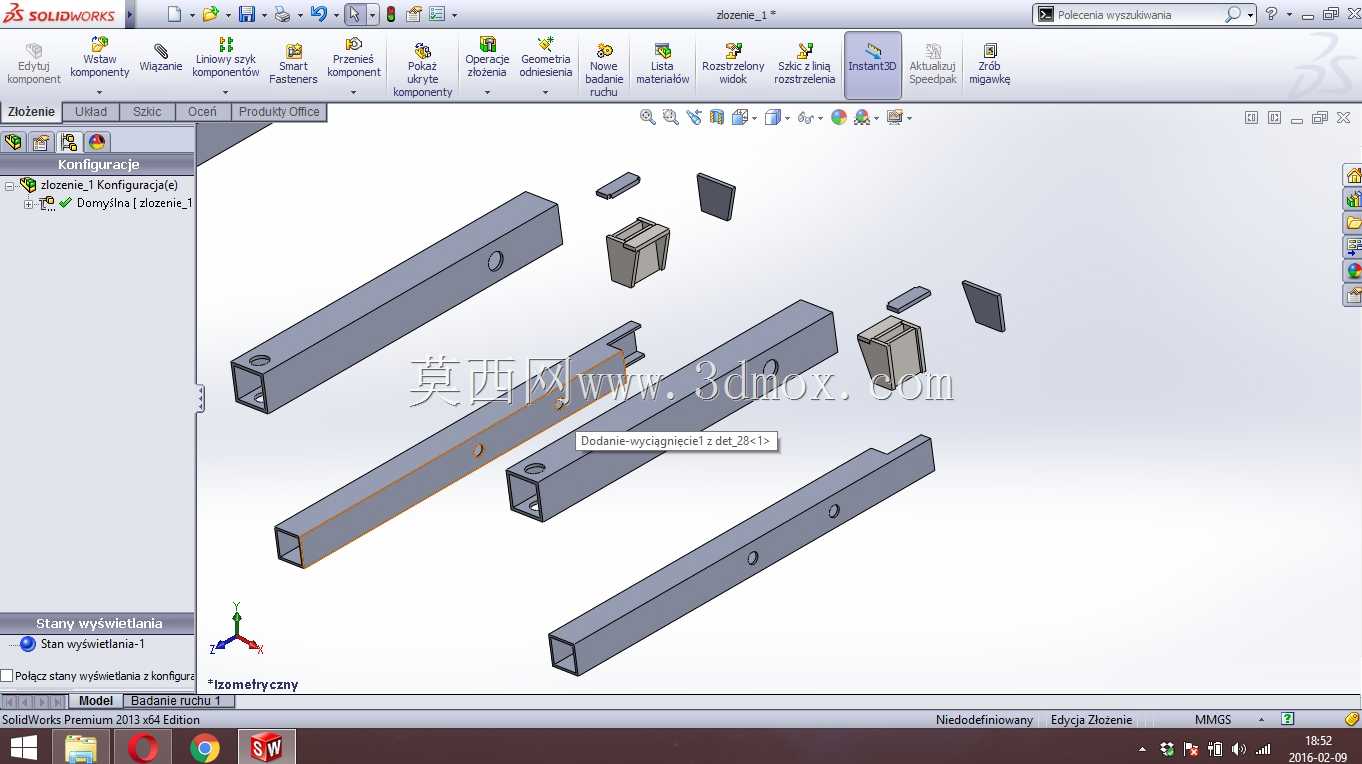Undo the last action

click(318, 14)
